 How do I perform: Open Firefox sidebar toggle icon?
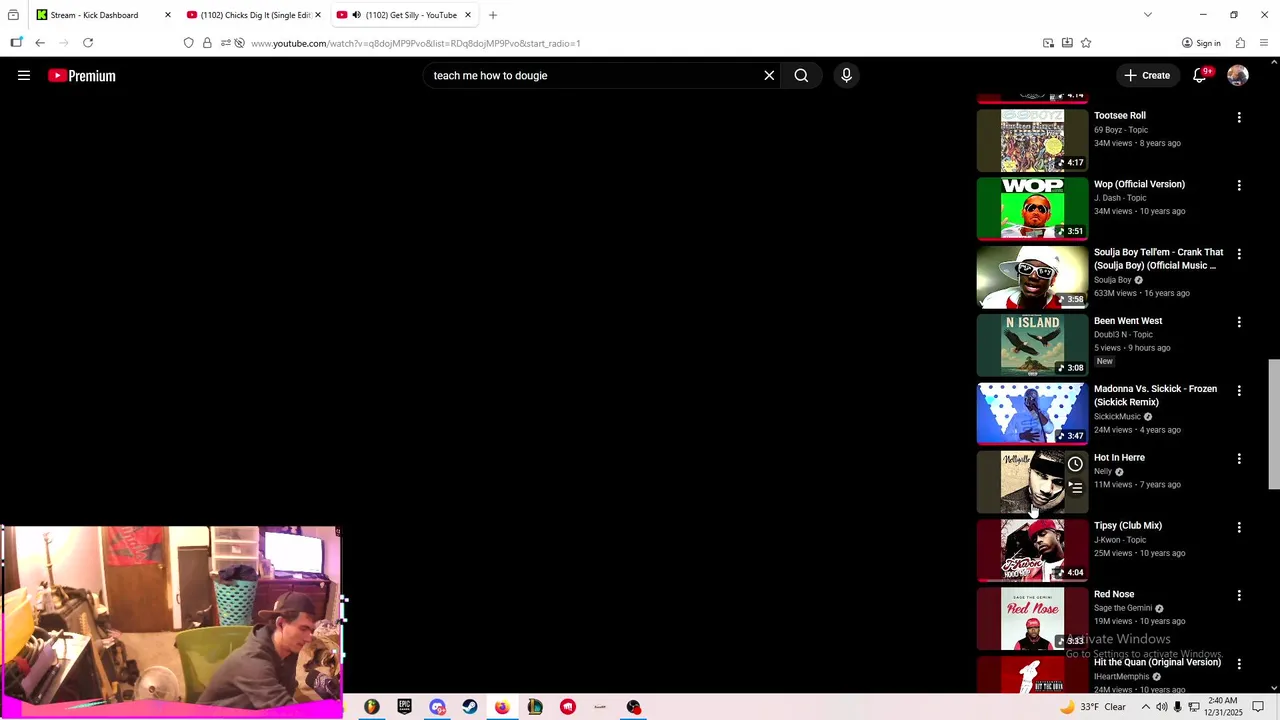[x=16, y=43]
